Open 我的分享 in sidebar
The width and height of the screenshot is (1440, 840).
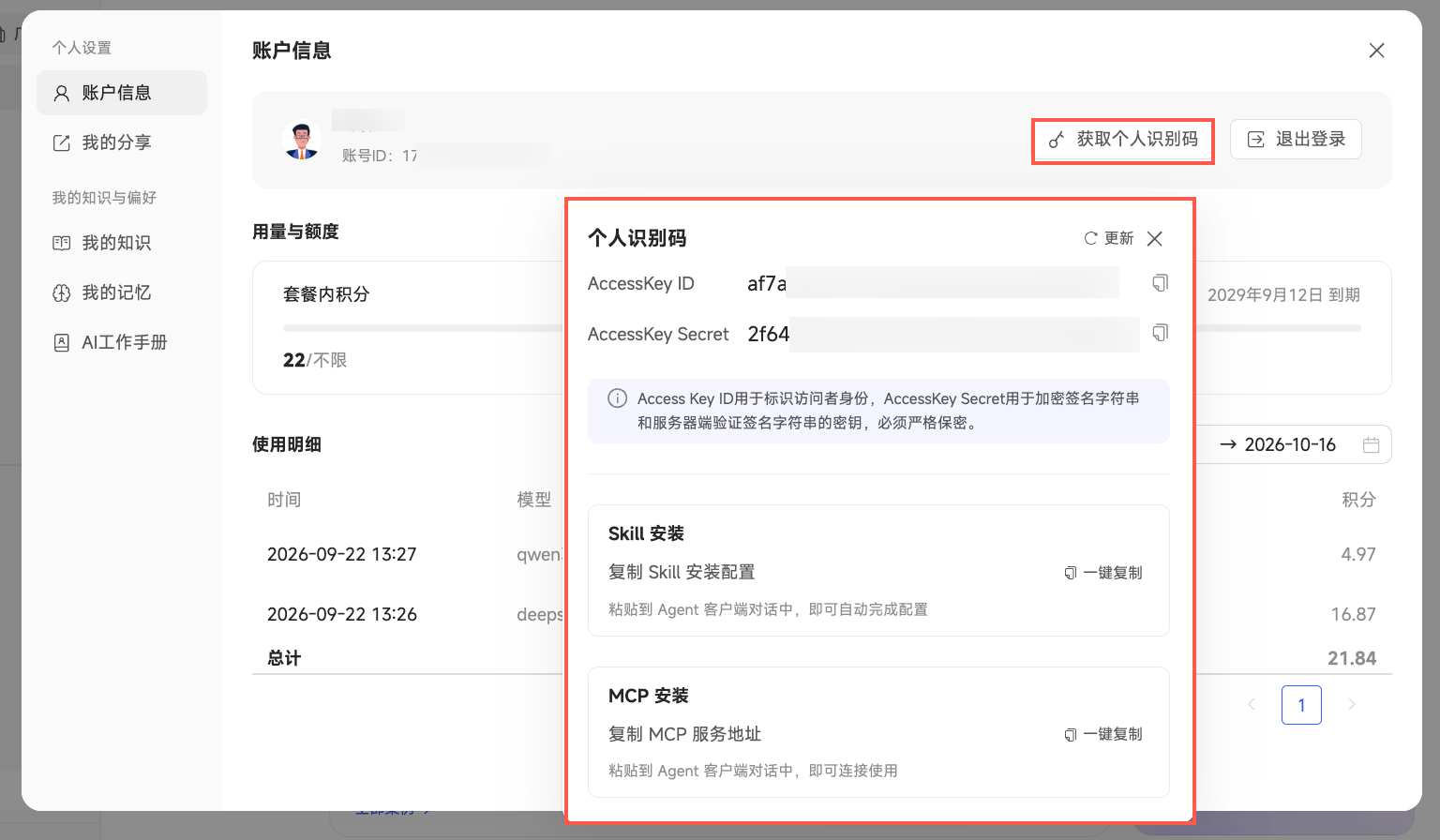point(122,142)
